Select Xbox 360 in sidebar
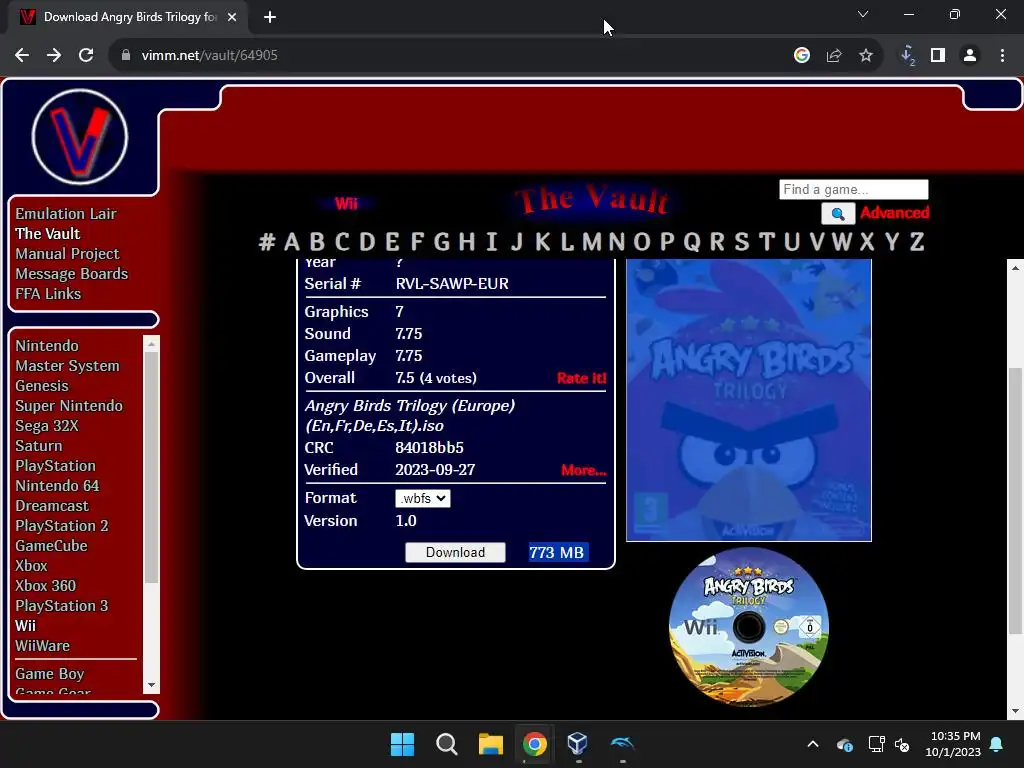1024x768 pixels. coord(46,586)
